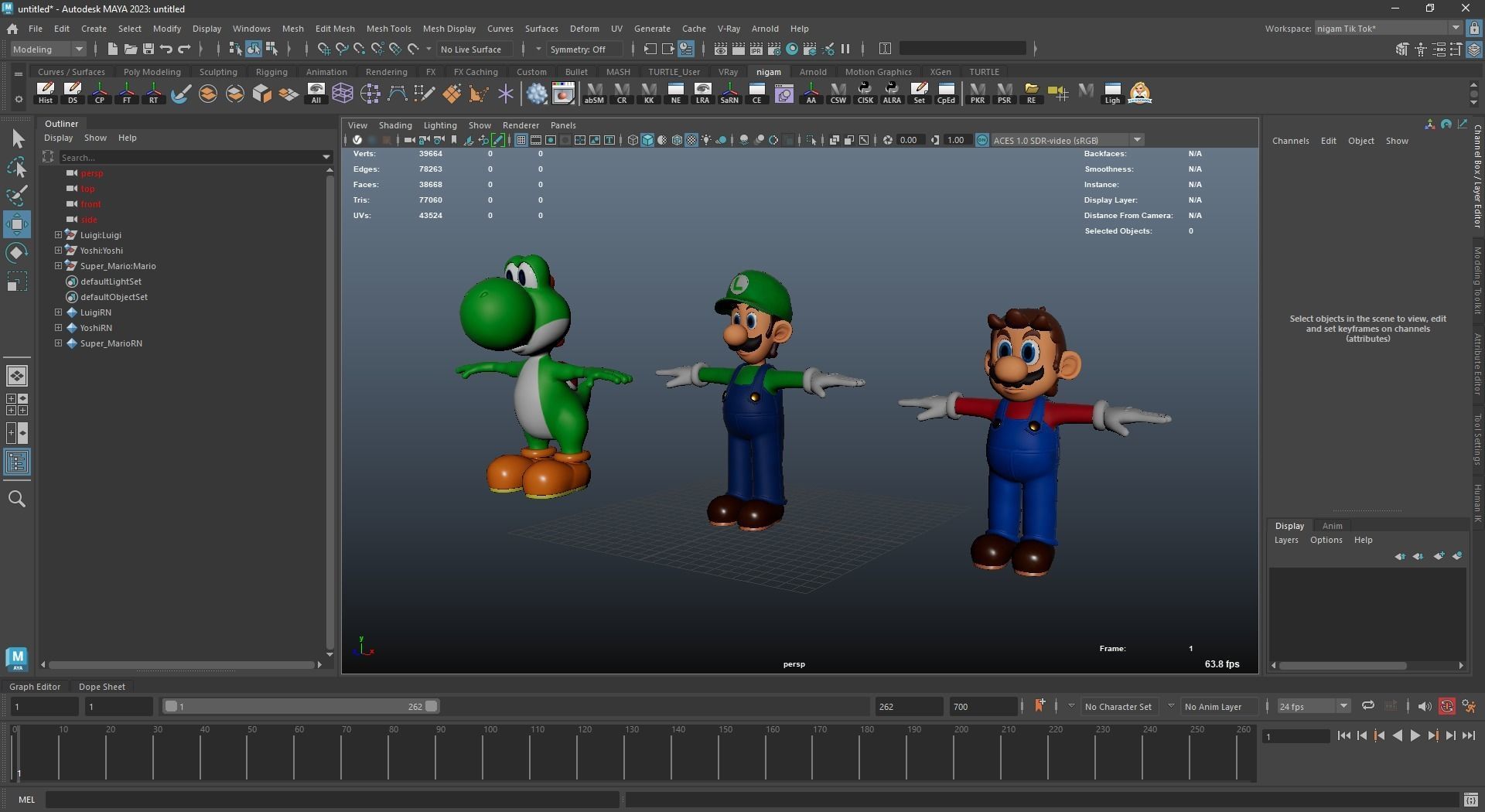
Task: Open the Graph Editor
Action: tap(35, 687)
